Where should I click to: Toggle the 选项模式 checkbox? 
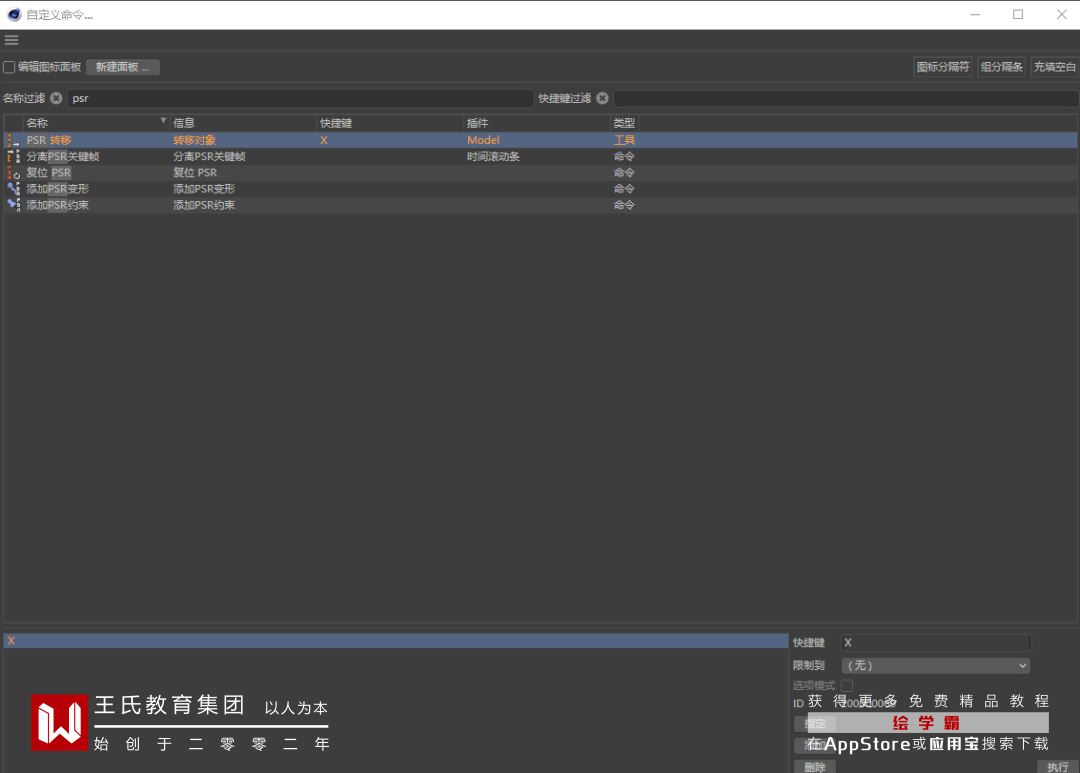pos(847,685)
